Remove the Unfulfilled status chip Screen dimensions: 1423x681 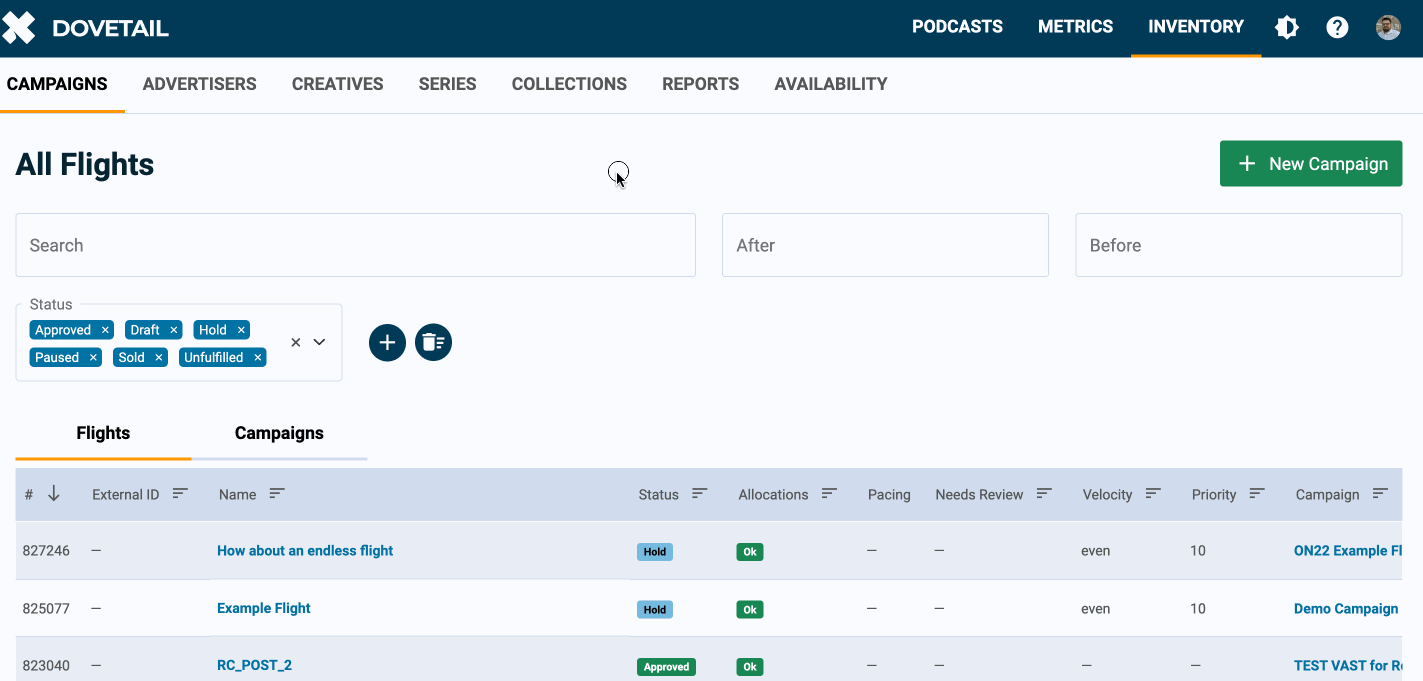click(257, 357)
